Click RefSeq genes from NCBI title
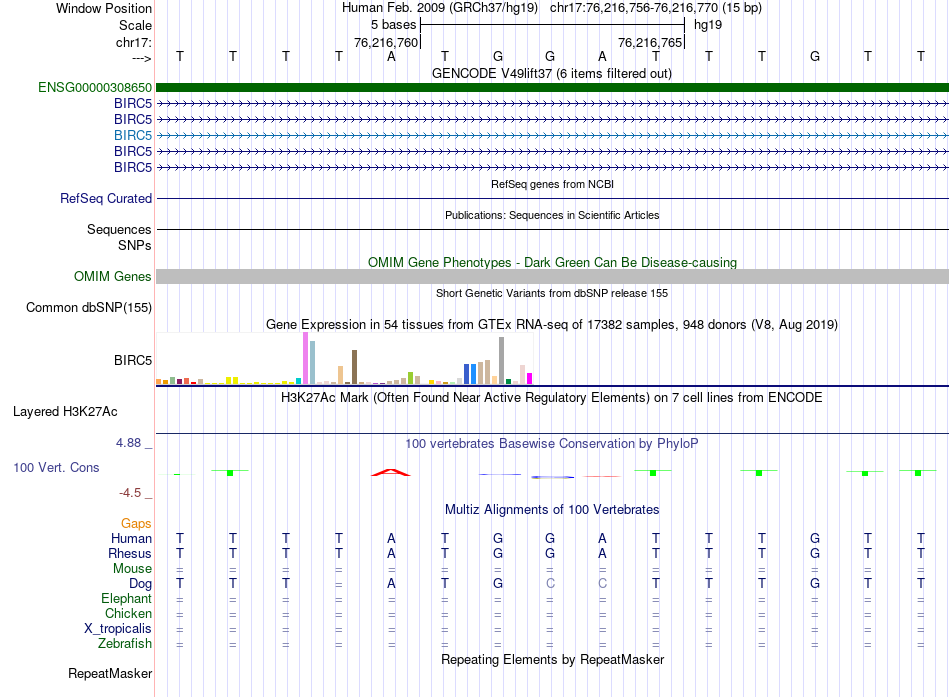The image size is (950, 697). click(x=553, y=184)
